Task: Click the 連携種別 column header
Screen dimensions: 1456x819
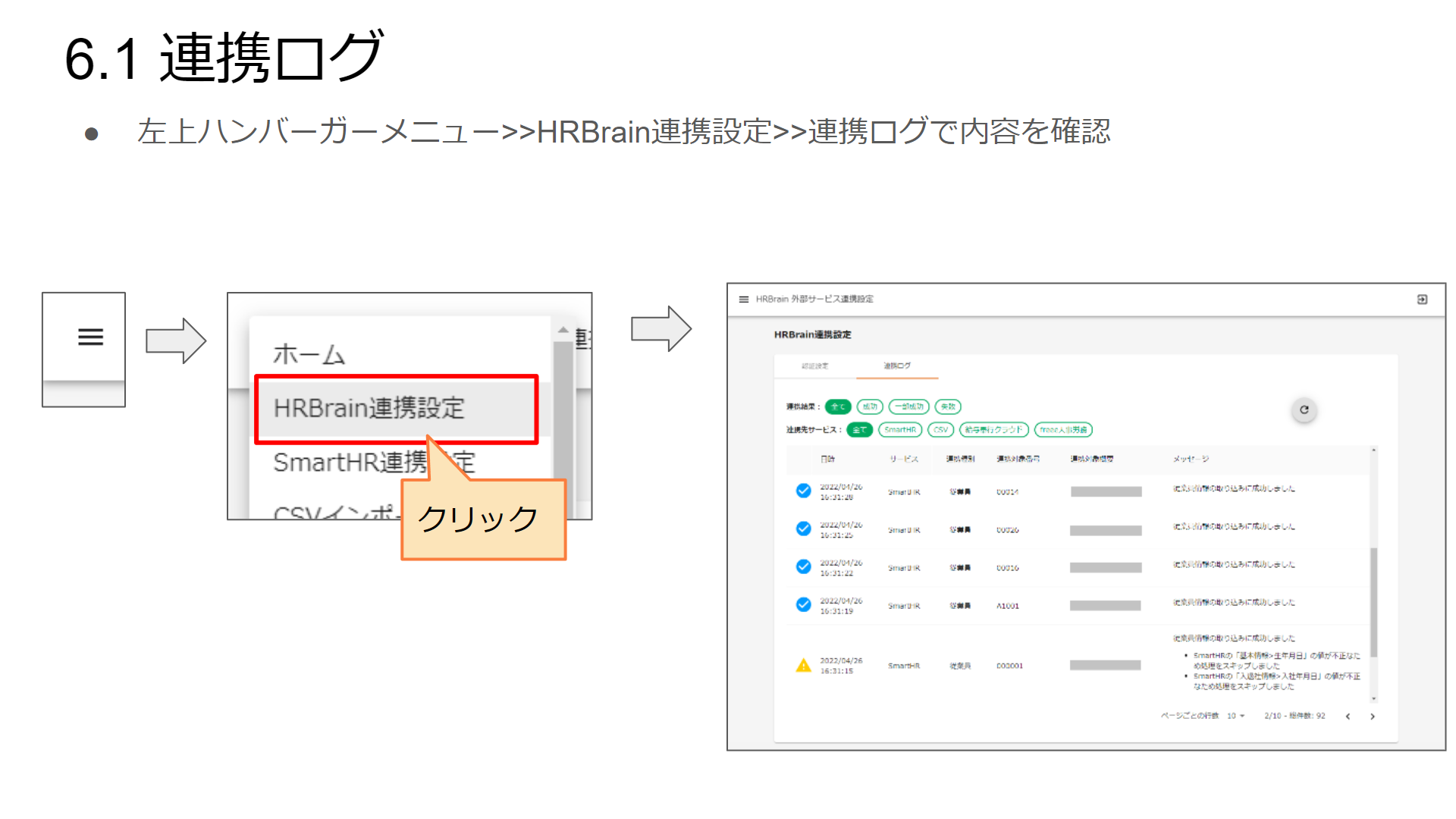Action: [x=960, y=459]
